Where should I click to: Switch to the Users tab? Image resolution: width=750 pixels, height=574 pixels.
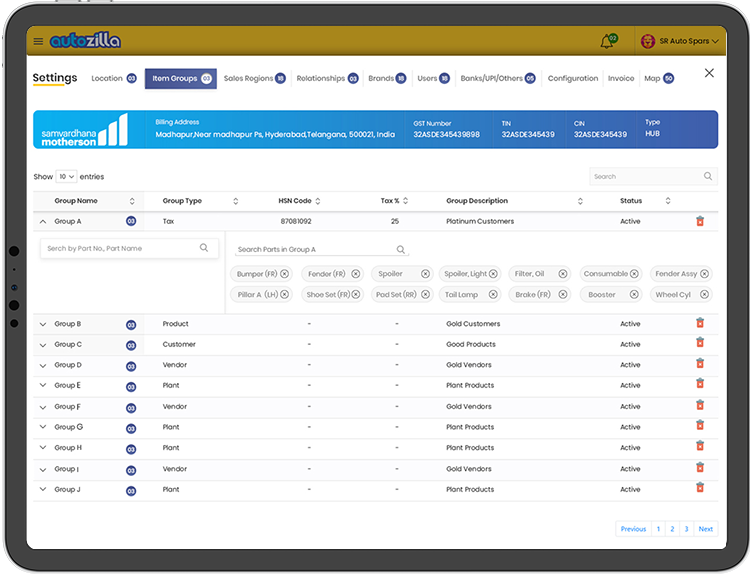[x=433, y=78]
